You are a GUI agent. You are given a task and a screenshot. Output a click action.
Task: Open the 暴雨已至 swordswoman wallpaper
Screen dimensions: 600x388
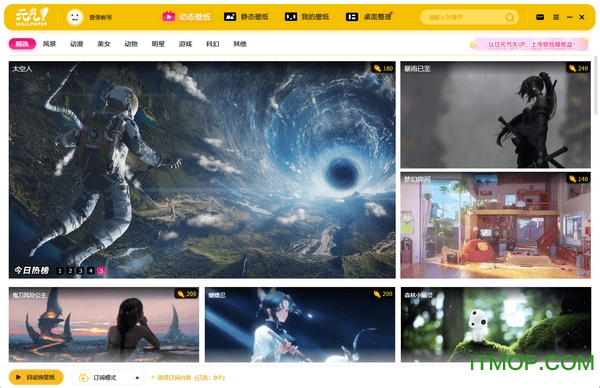(496, 114)
